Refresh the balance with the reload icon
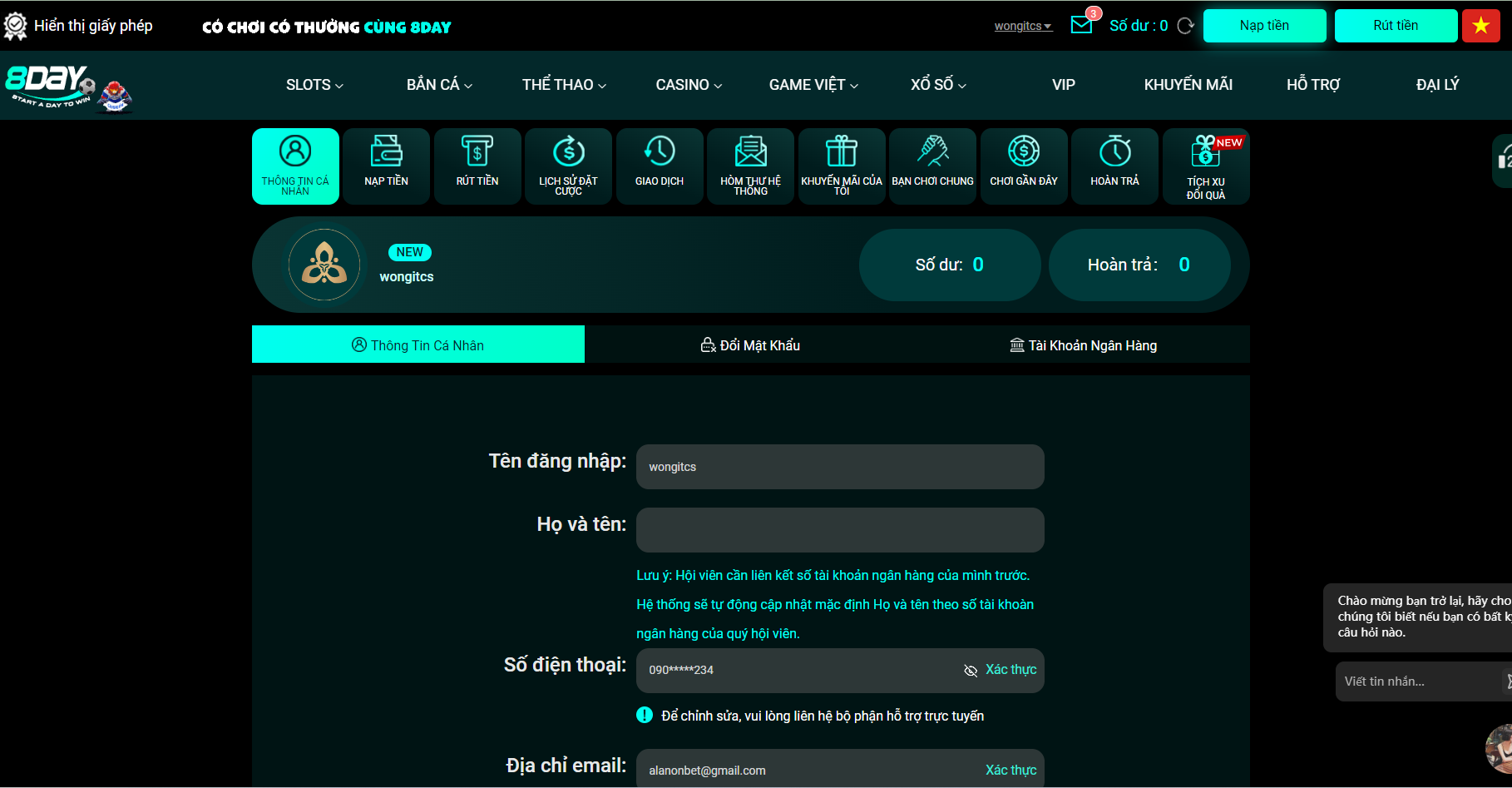 coord(1186,26)
